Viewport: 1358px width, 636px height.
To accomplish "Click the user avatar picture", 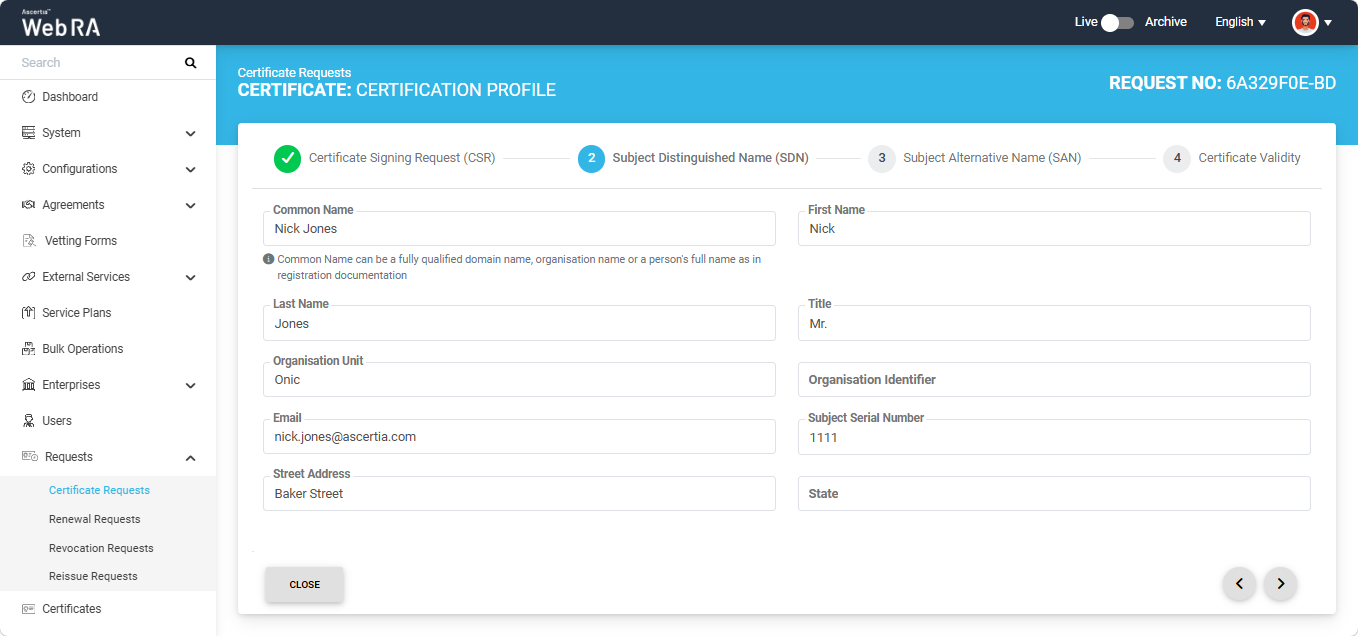I will pyautogui.click(x=1305, y=22).
